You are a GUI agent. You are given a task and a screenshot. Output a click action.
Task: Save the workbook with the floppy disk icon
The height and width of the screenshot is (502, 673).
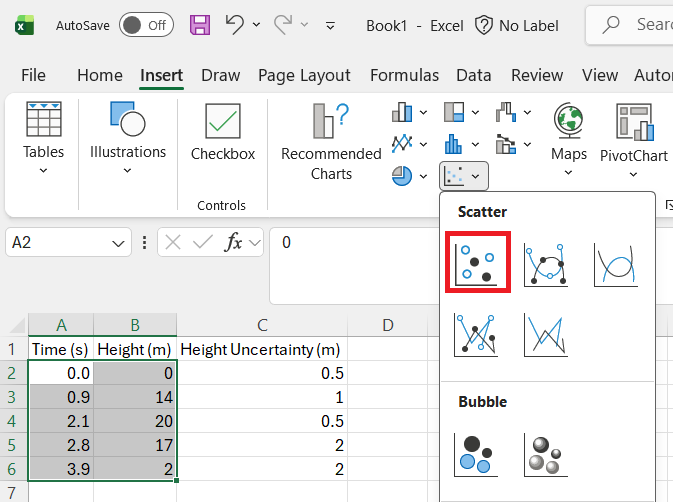pos(200,25)
